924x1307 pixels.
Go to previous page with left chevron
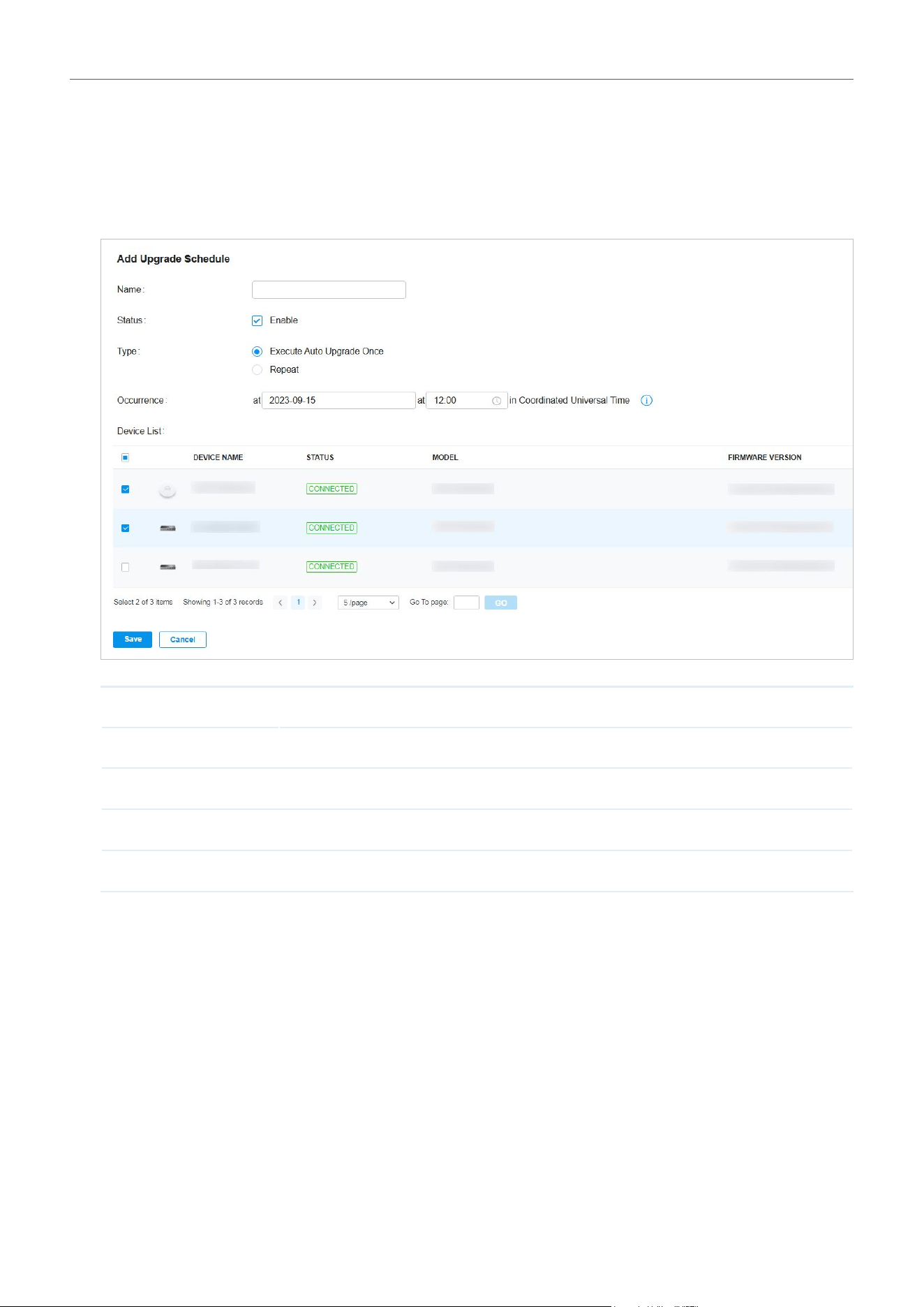pyautogui.click(x=281, y=603)
